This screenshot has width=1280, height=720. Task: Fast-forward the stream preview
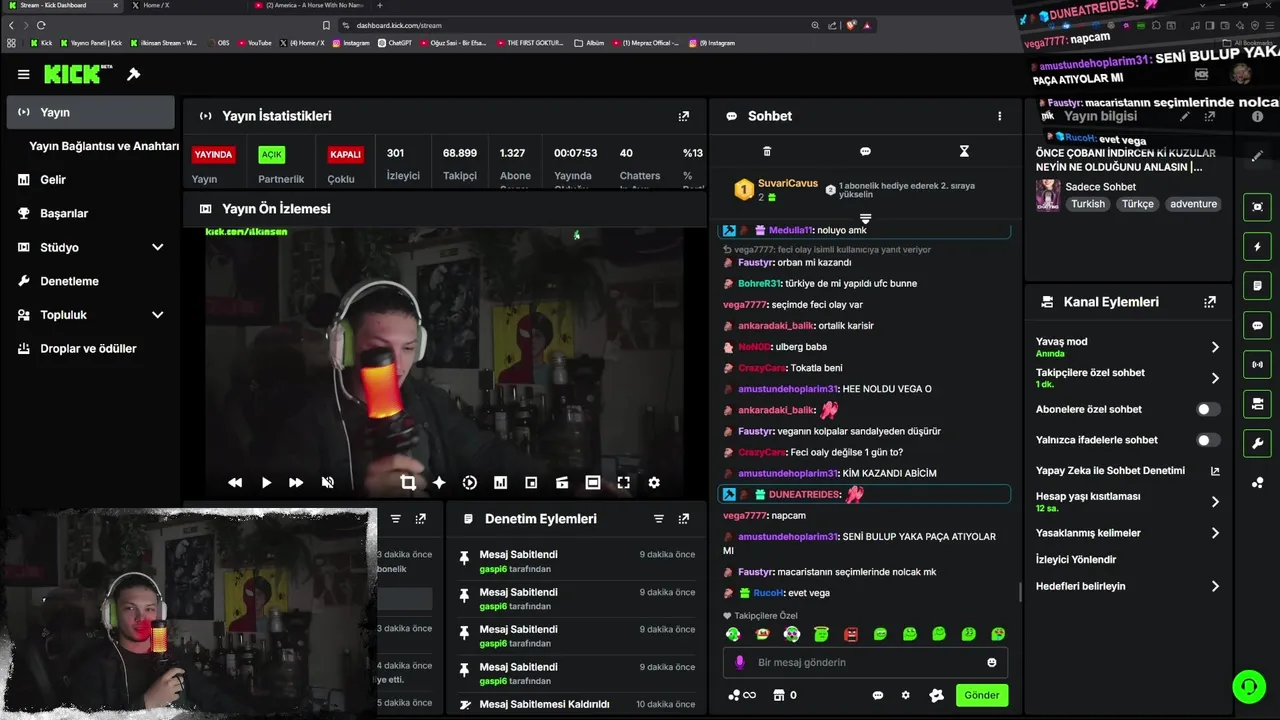tap(296, 482)
